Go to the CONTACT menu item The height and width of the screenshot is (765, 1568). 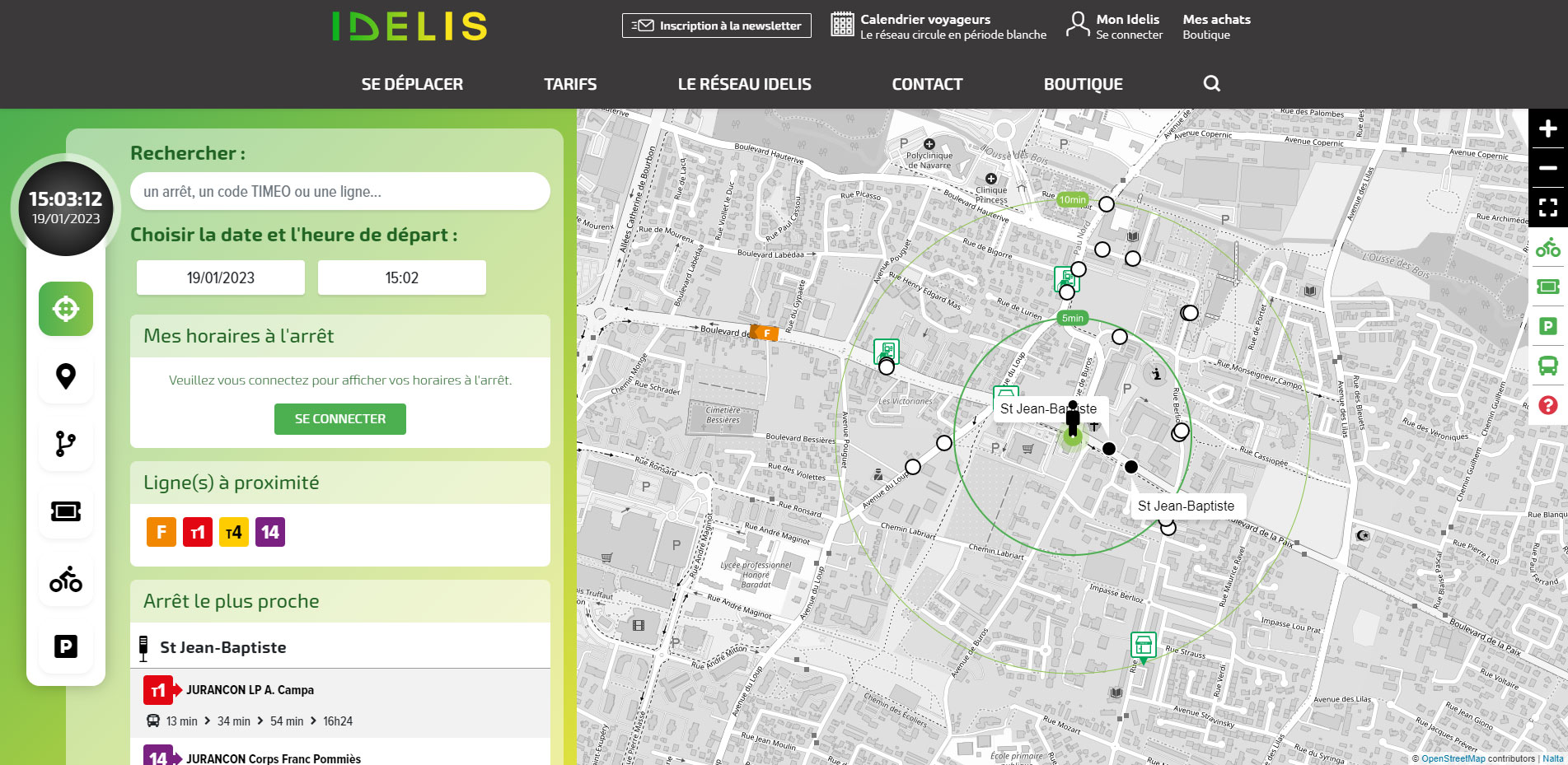click(927, 84)
